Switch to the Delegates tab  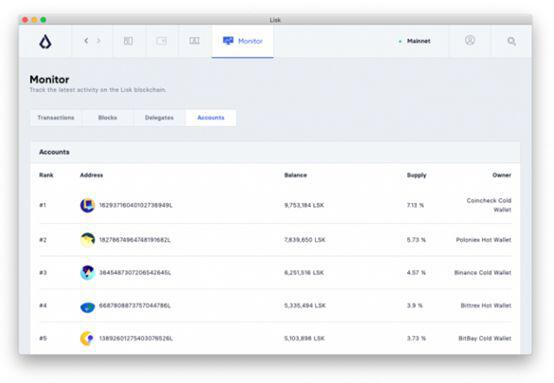[159, 118]
